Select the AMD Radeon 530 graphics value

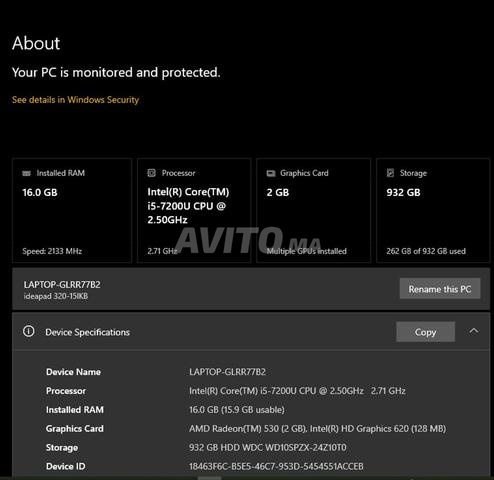point(317,428)
